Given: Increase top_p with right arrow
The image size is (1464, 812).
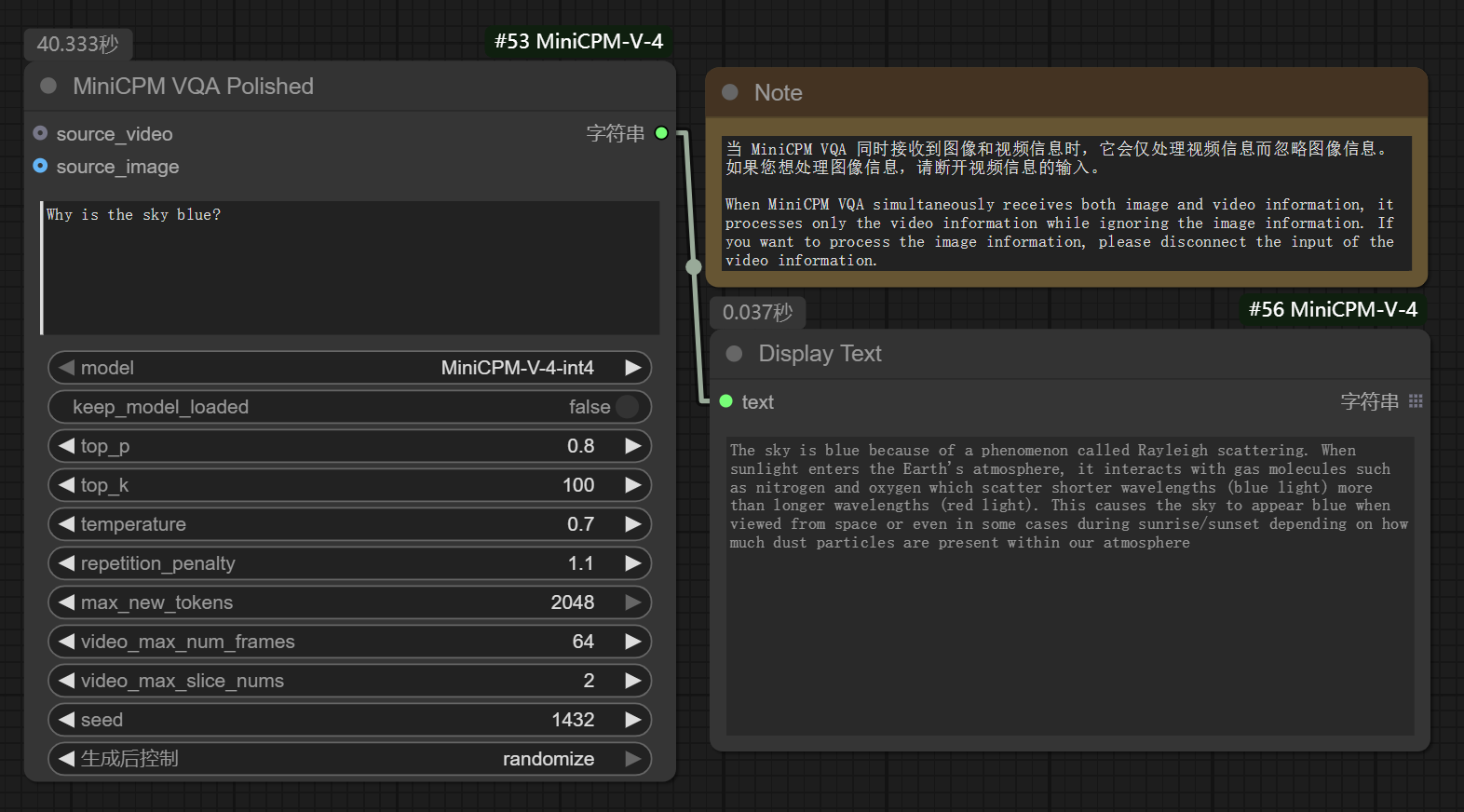Looking at the screenshot, I should [x=633, y=446].
